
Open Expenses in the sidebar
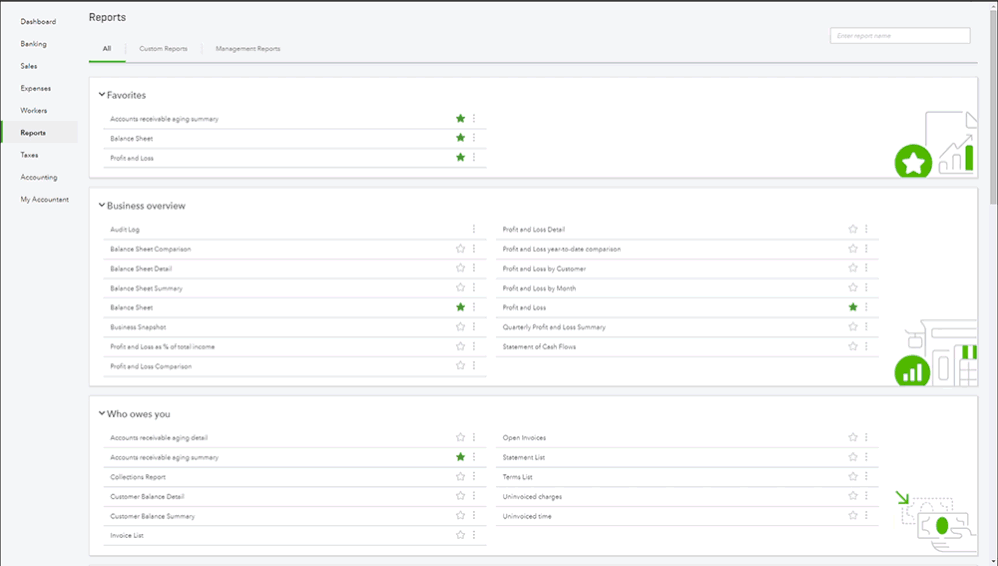tap(35, 88)
